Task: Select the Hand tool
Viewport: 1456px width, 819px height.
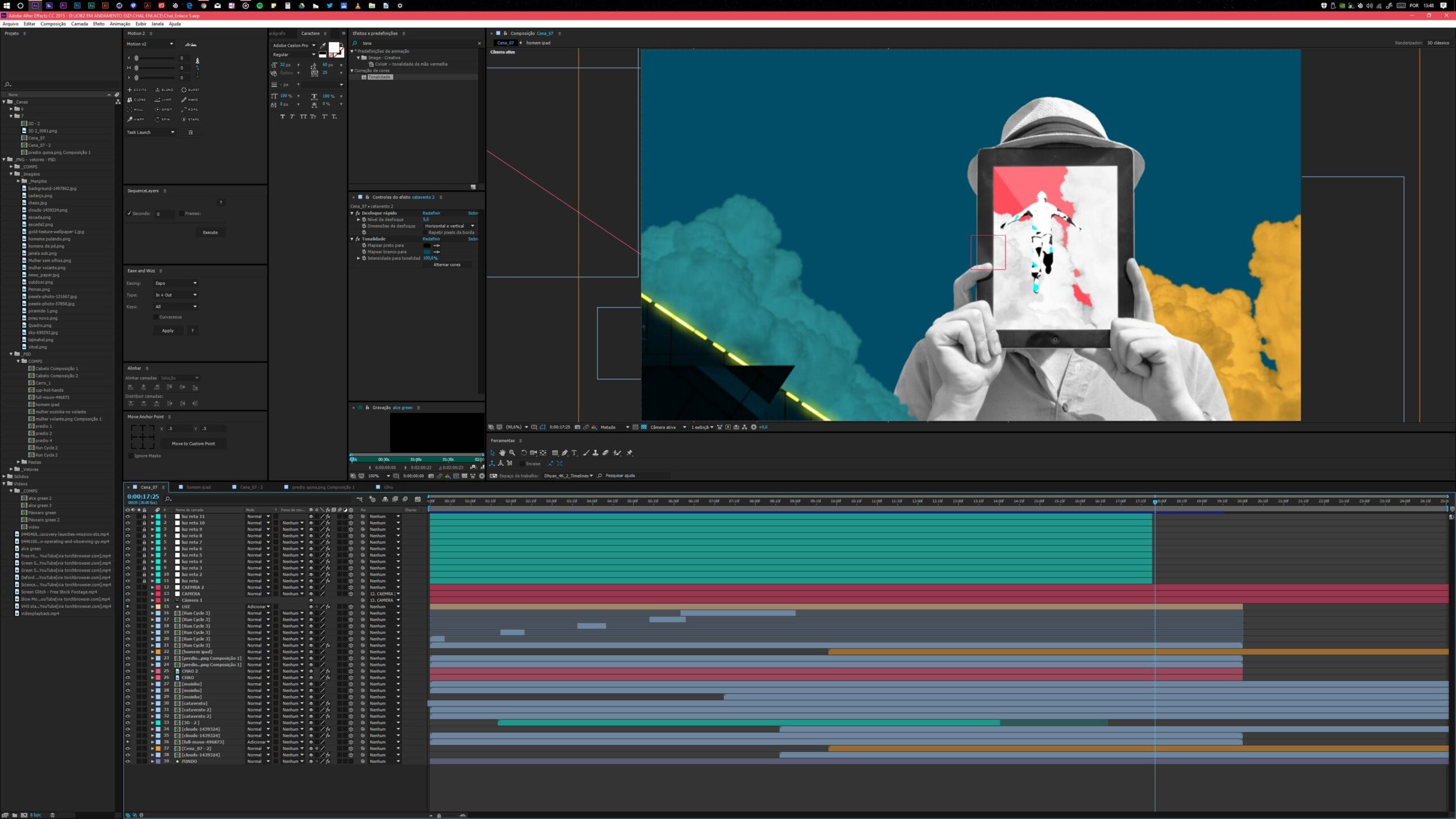Action: pos(502,453)
